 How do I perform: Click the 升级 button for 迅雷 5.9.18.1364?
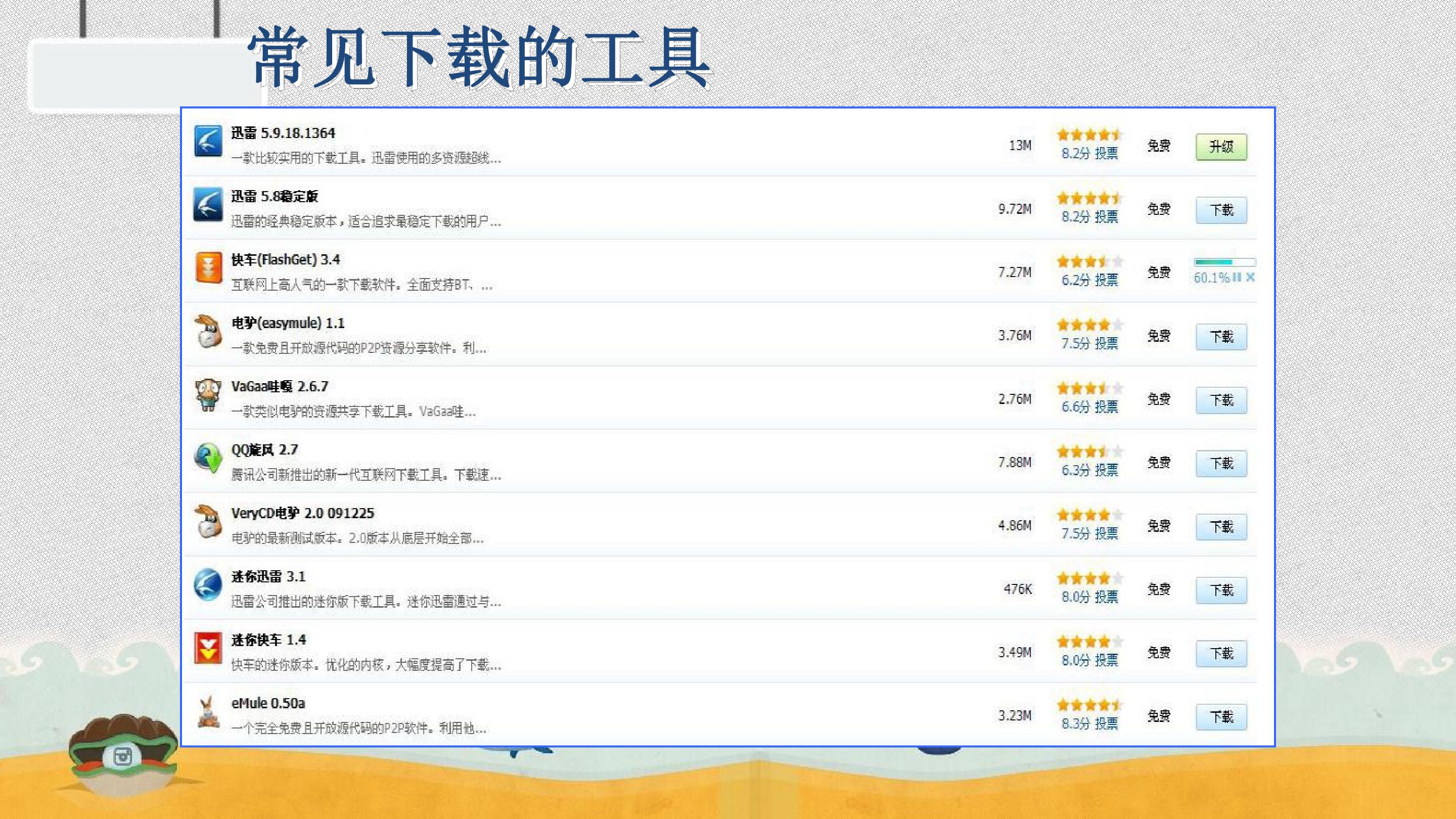pos(1221,147)
